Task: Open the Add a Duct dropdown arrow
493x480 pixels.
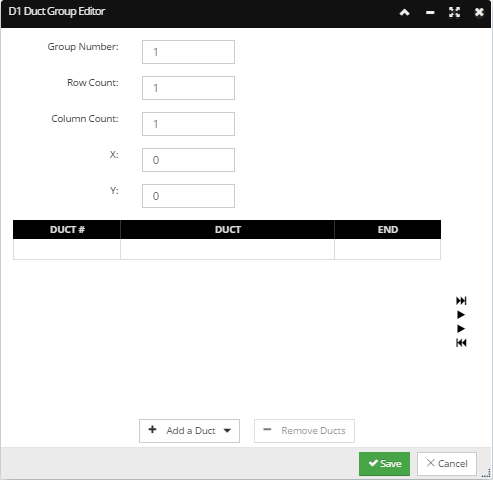Action: click(227, 431)
